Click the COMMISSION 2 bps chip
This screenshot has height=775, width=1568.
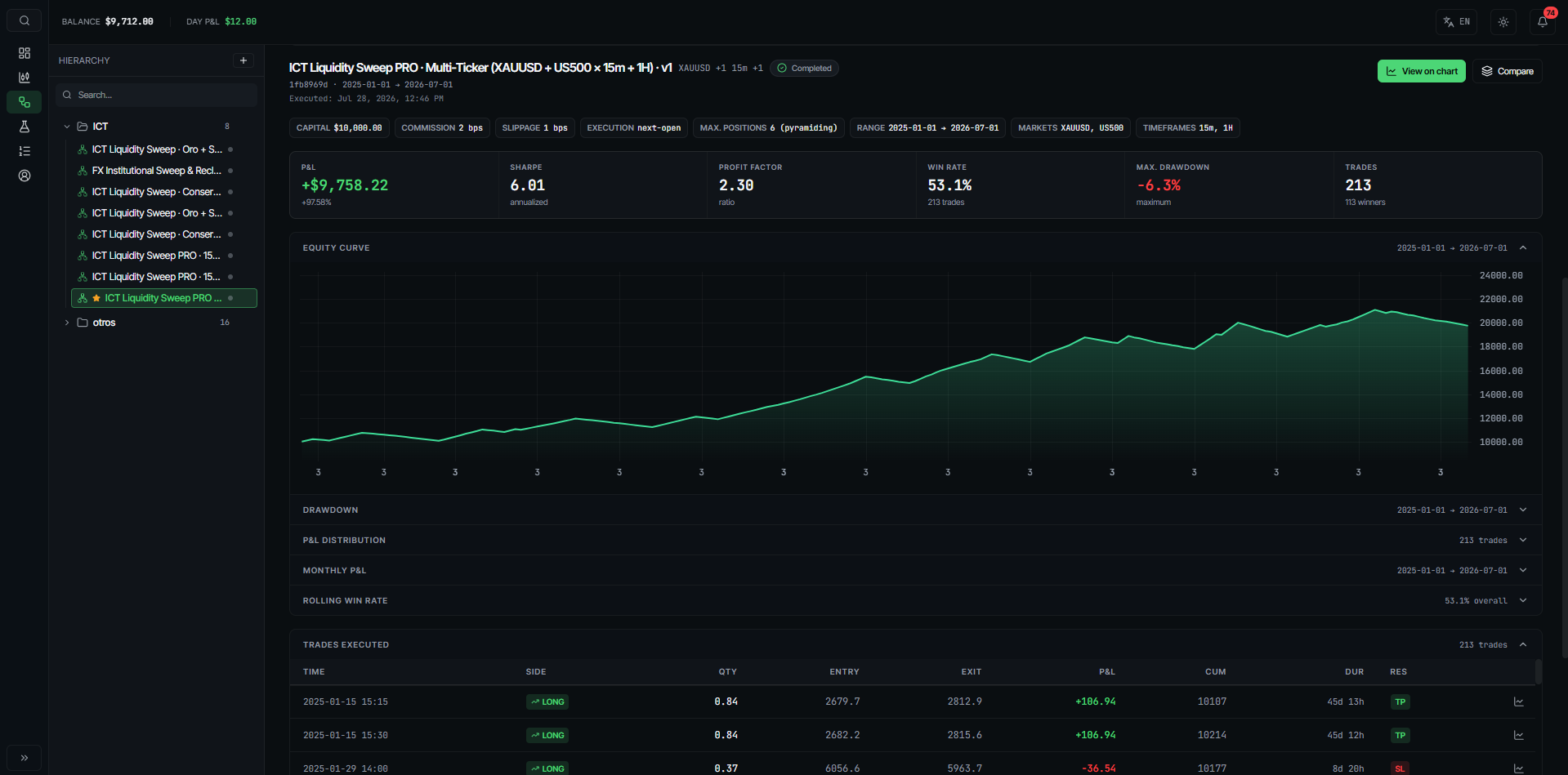442,128
